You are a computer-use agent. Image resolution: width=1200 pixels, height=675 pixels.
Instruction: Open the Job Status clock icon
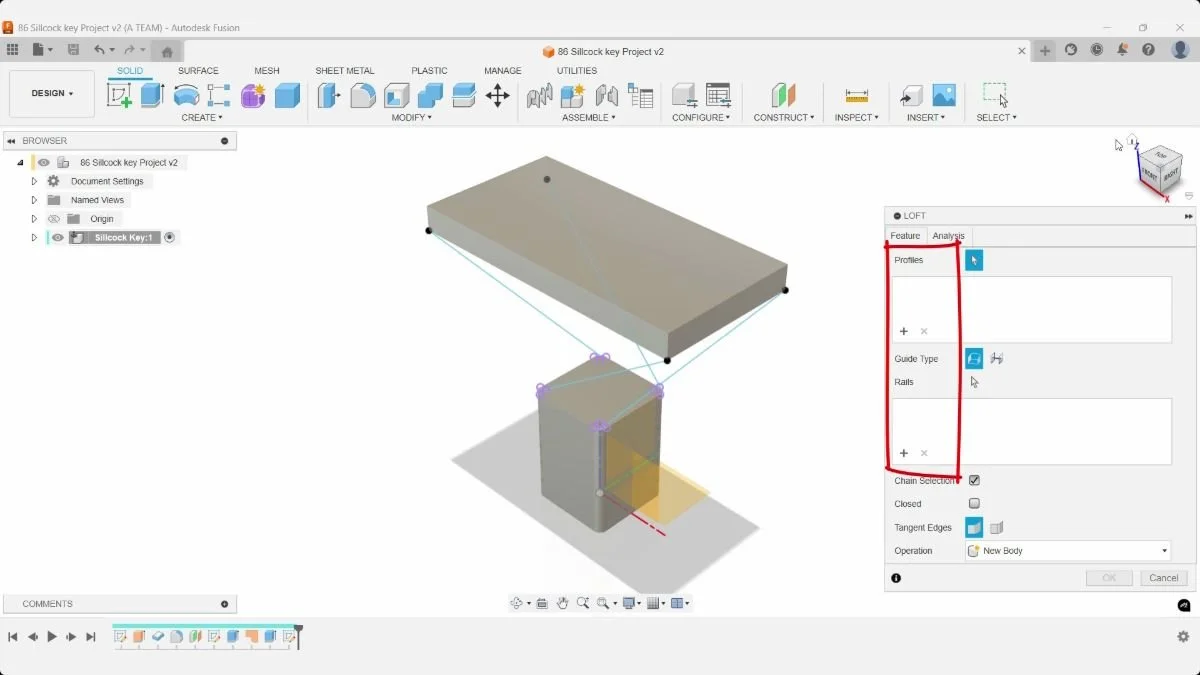click(1097, 50)
